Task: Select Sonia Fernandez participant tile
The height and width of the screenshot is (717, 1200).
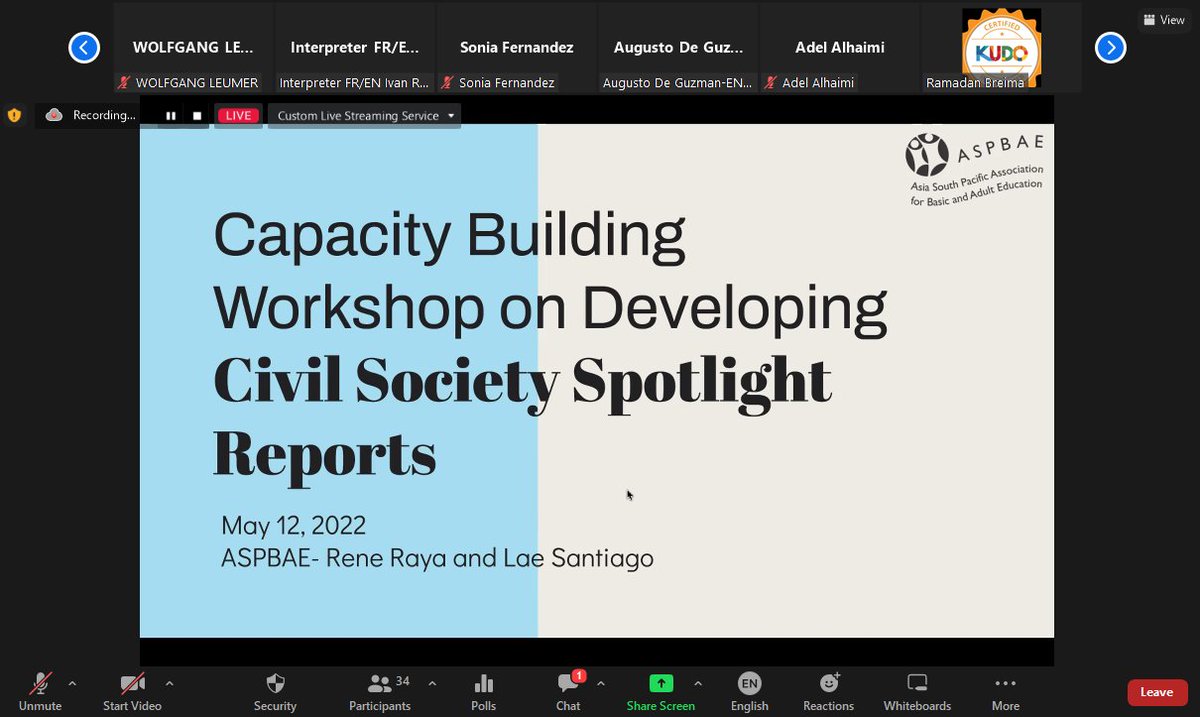Action: [517, 48]
